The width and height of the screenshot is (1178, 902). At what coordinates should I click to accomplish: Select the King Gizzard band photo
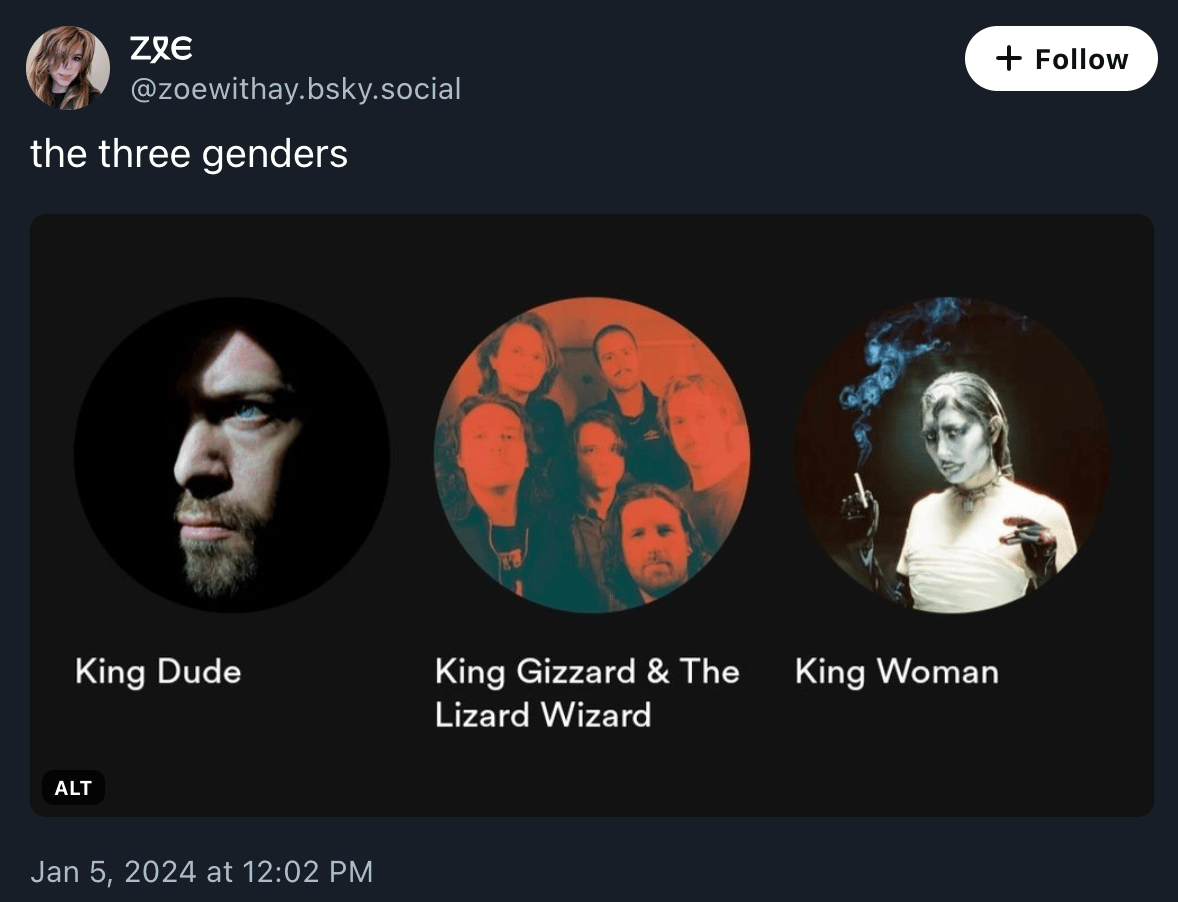click(x=592, y=455)
